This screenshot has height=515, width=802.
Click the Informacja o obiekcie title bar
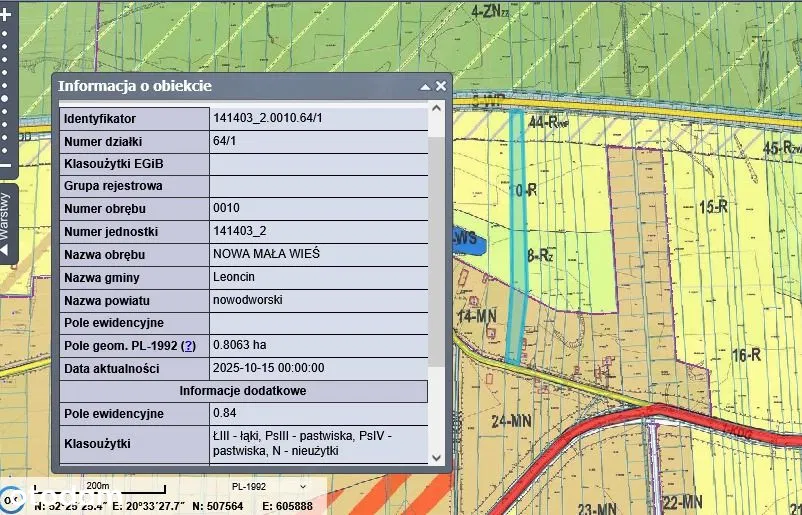click(x=230, y=86)
